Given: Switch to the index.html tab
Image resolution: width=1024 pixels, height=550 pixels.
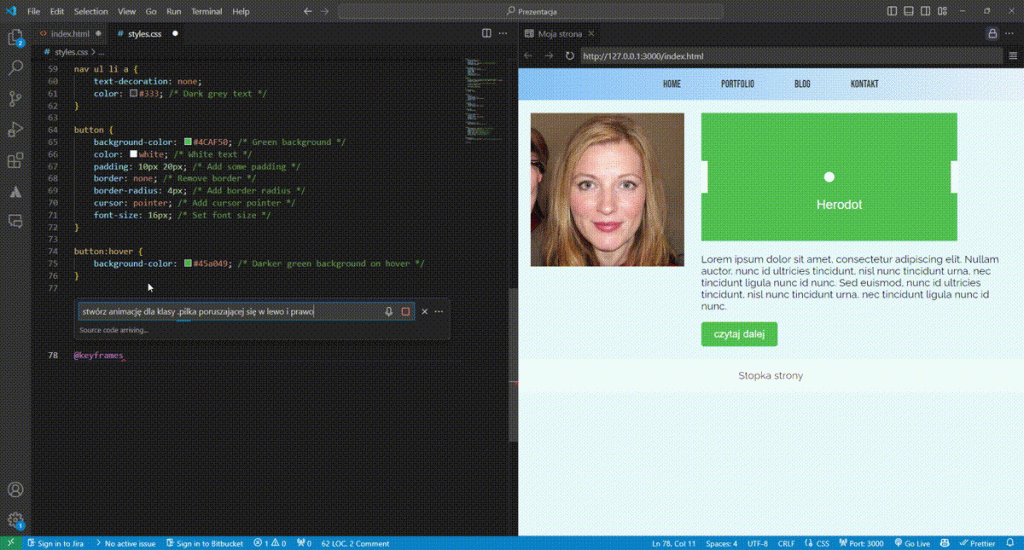Looking at the screenshot, I should [x=70, y=33].
